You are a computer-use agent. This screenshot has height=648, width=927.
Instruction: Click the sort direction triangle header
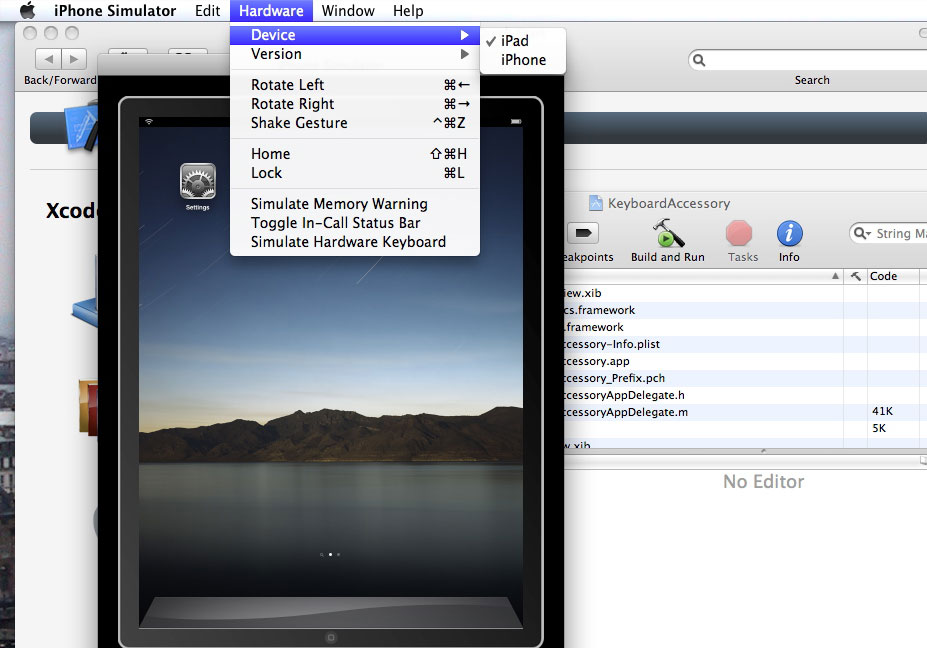tap(835, 276)
